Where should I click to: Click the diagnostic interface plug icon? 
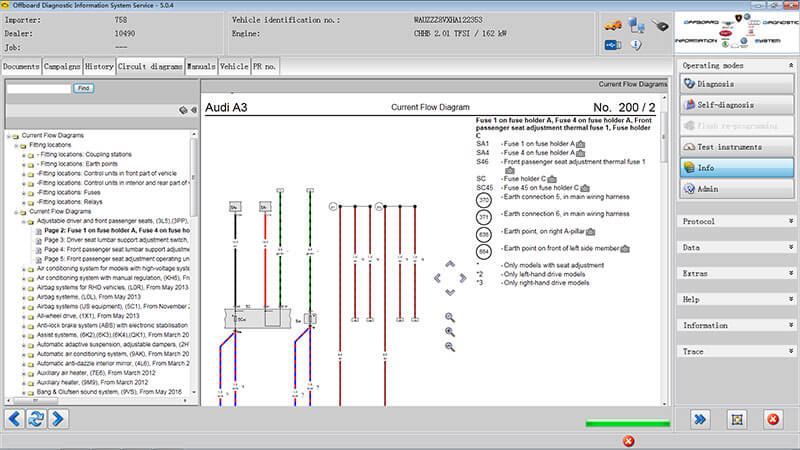tap(660, 25)
